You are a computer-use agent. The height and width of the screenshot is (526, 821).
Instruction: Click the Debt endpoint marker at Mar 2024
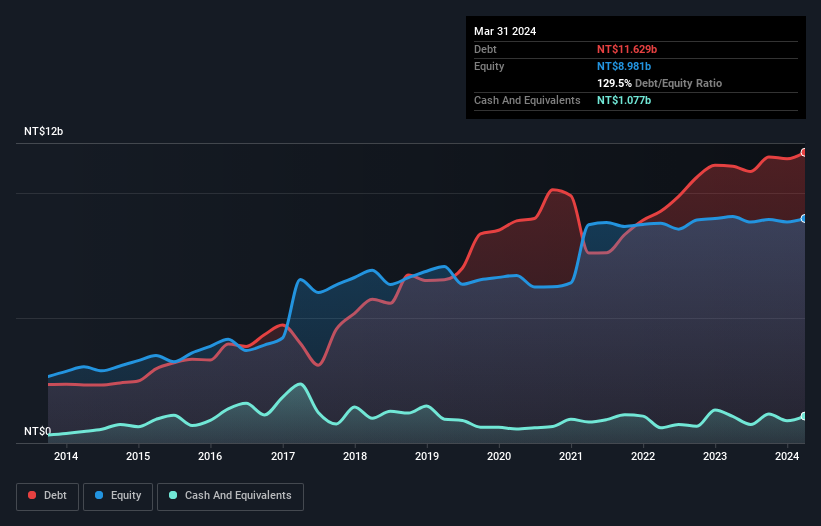coord(804,152)
